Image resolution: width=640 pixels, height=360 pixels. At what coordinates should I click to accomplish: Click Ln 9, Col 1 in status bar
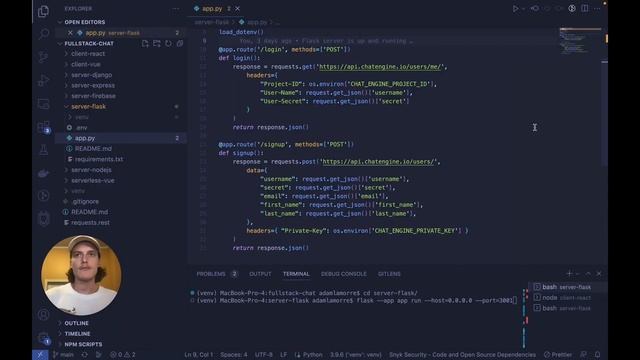(198, 355)
